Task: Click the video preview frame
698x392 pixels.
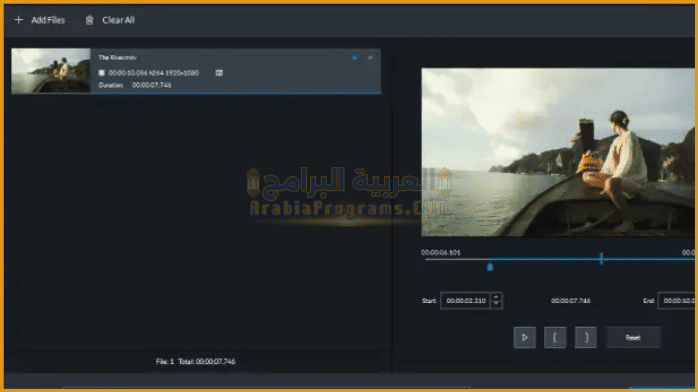Action: click(558, 152)
